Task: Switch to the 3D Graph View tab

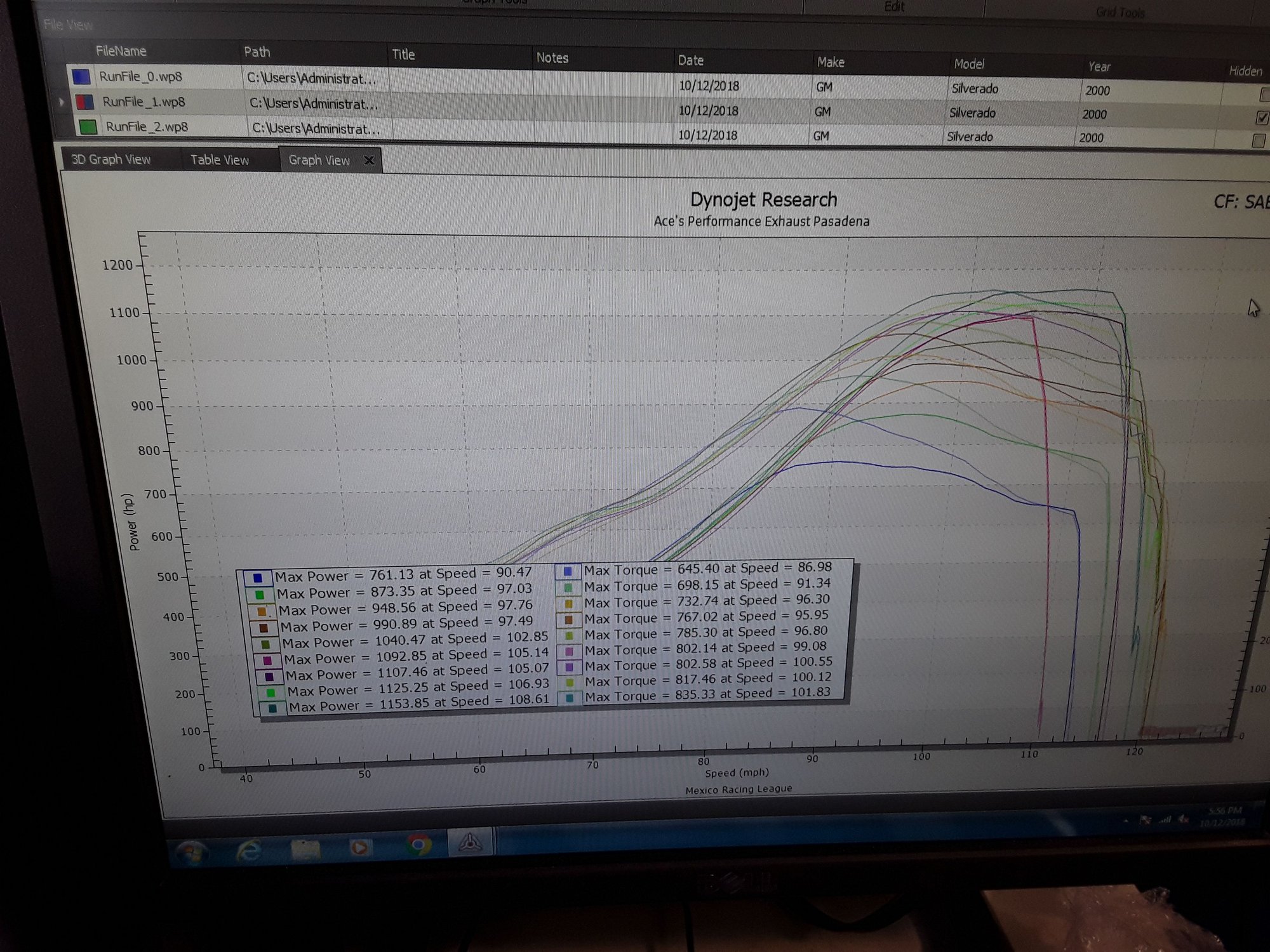Action: click(x=111, y=159)
